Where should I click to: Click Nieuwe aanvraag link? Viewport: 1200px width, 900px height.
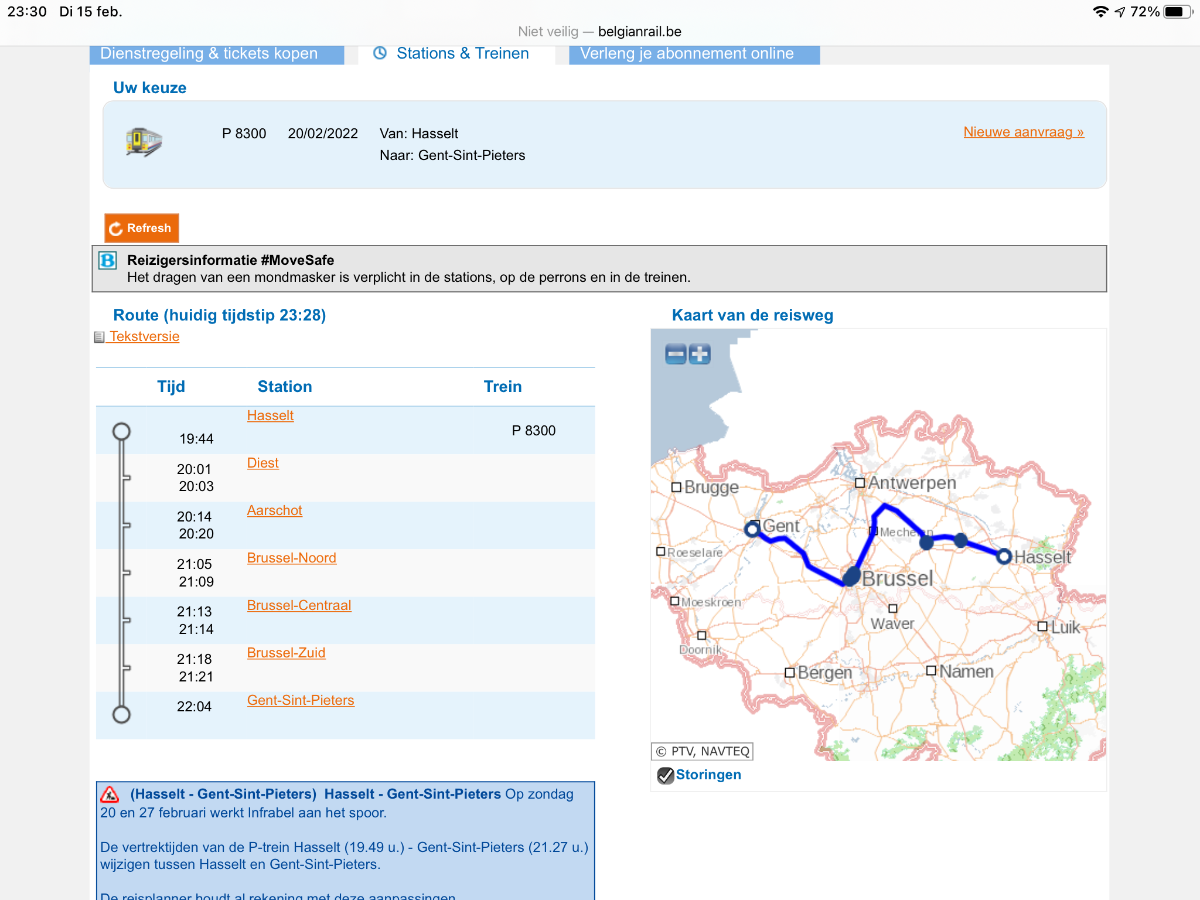click(1023, 132)
